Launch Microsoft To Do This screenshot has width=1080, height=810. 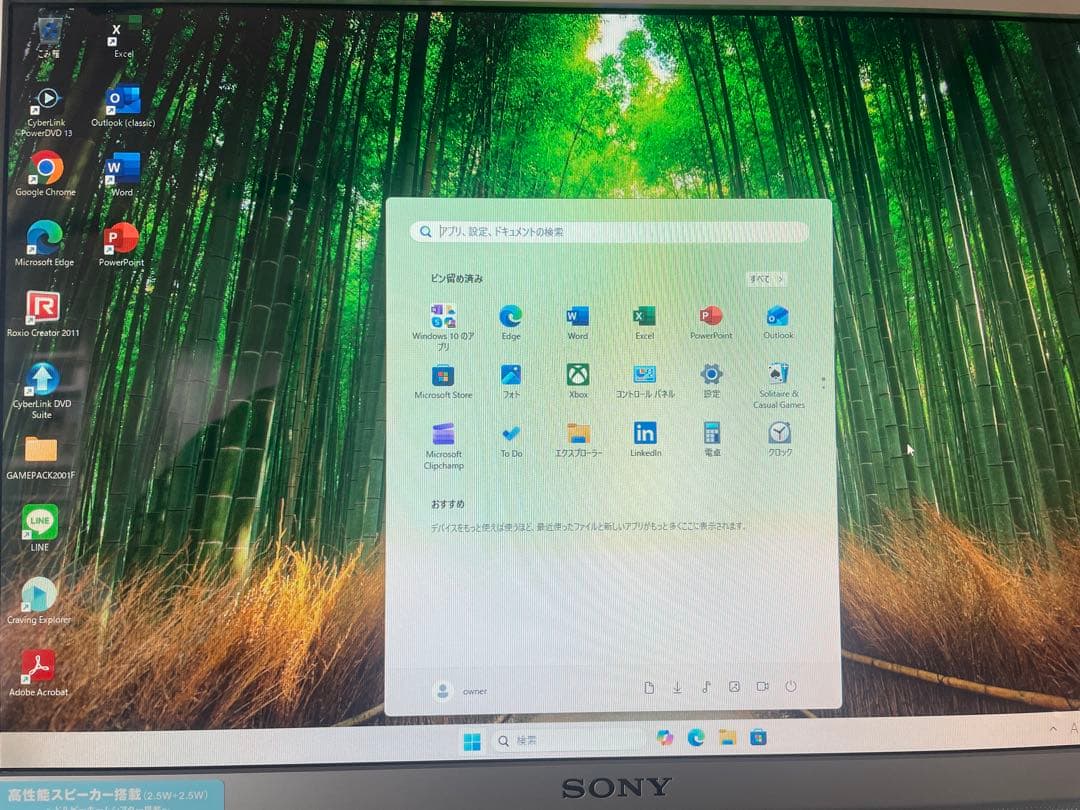511,435
